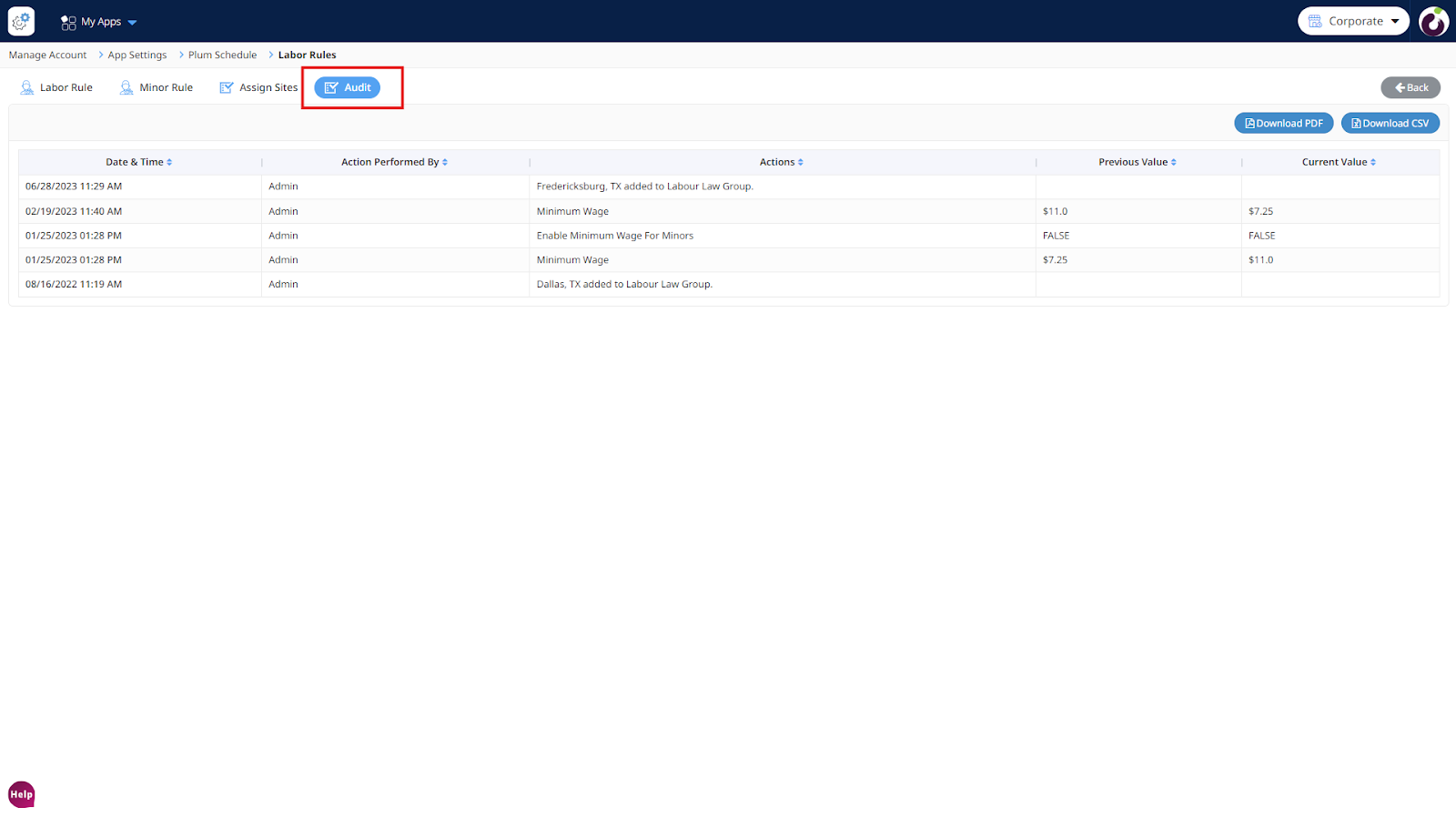The image size is (1456, 817).
Task: Open the user profile avatar
Action: 1433,21
